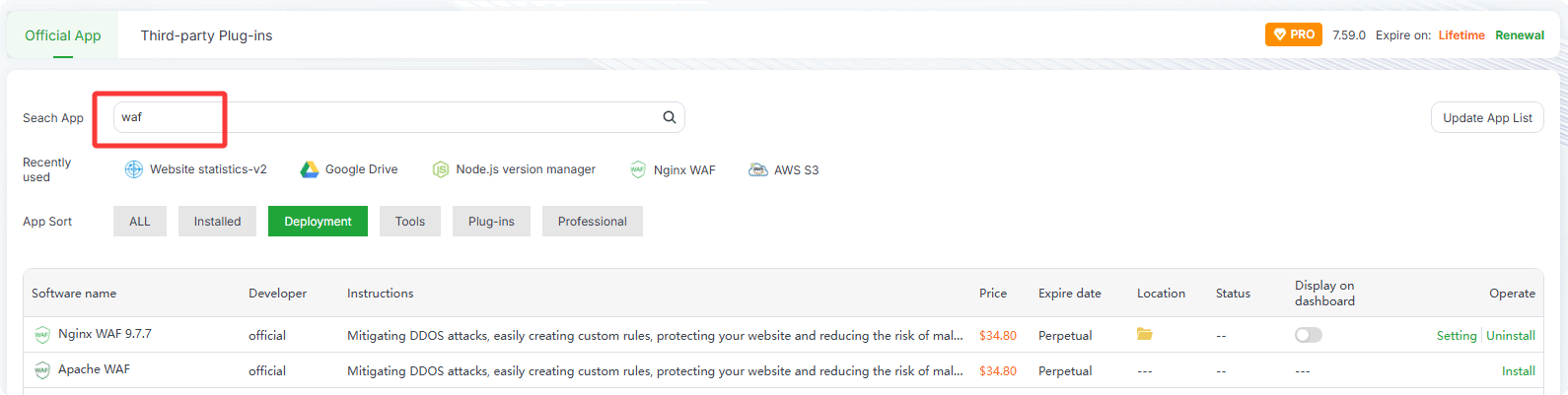Open Nginx WAF Setting link
The height and width of the screenshot is (395, 1568).
pyautogui.click(x=1456, y=336)
